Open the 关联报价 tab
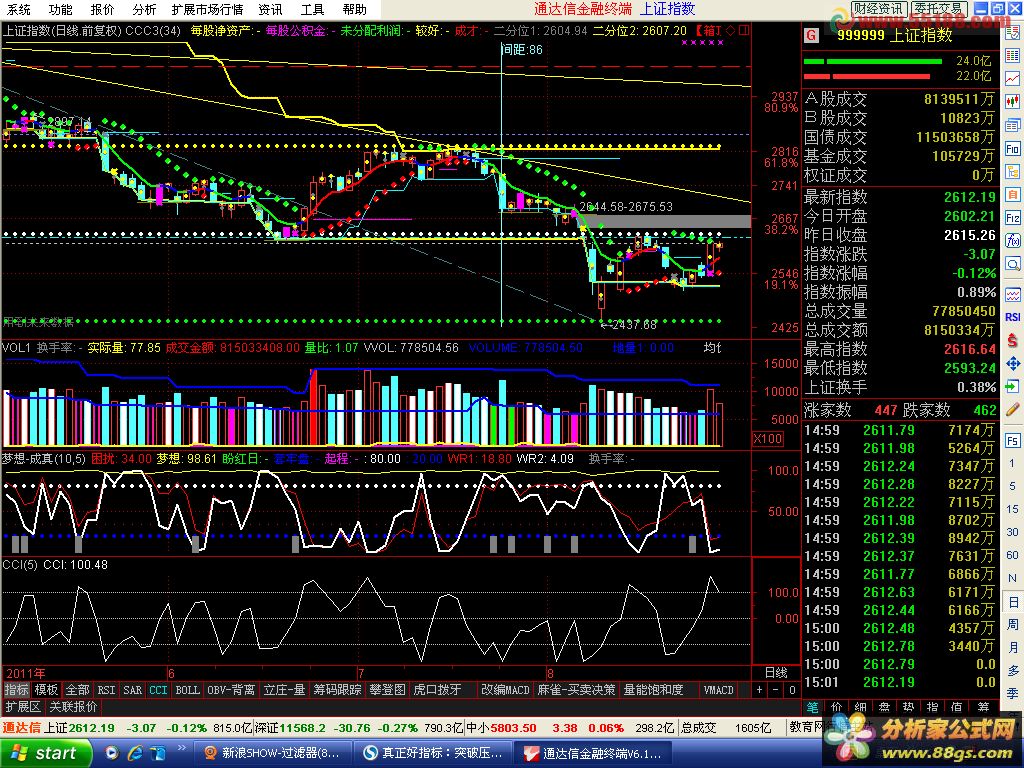1024x768 pixels. [73, 706]
